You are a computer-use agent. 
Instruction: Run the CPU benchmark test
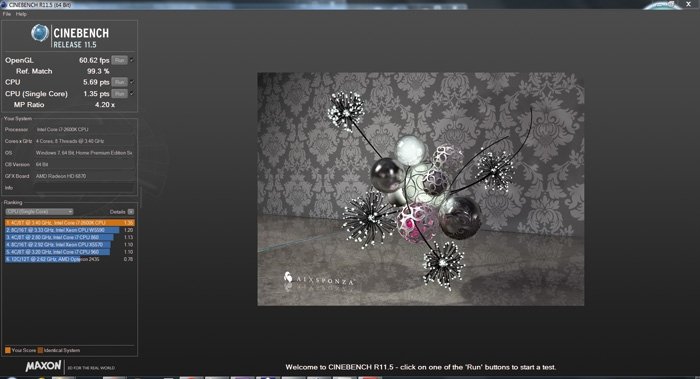(119, 82)
